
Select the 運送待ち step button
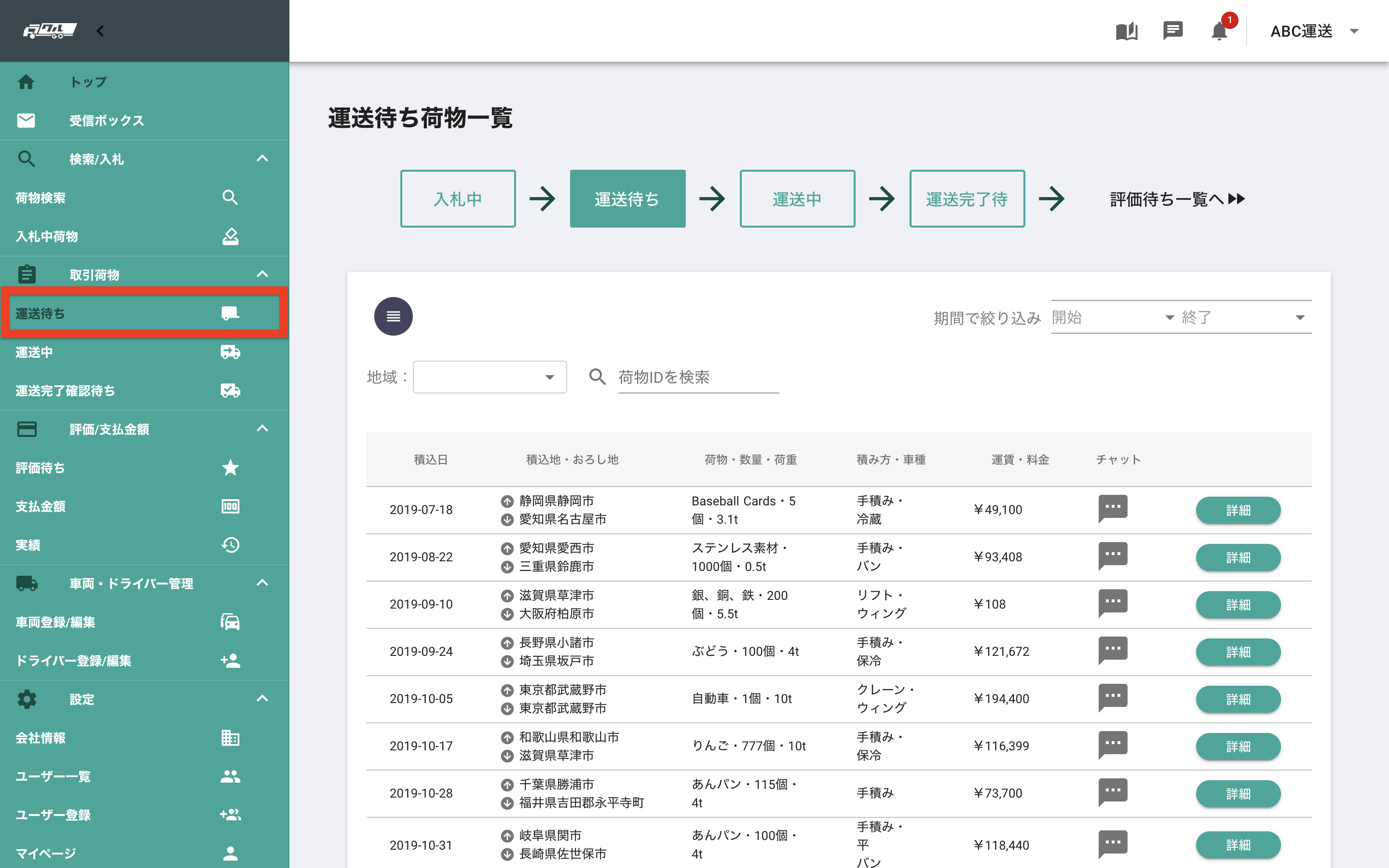click(x=627, y=199)
